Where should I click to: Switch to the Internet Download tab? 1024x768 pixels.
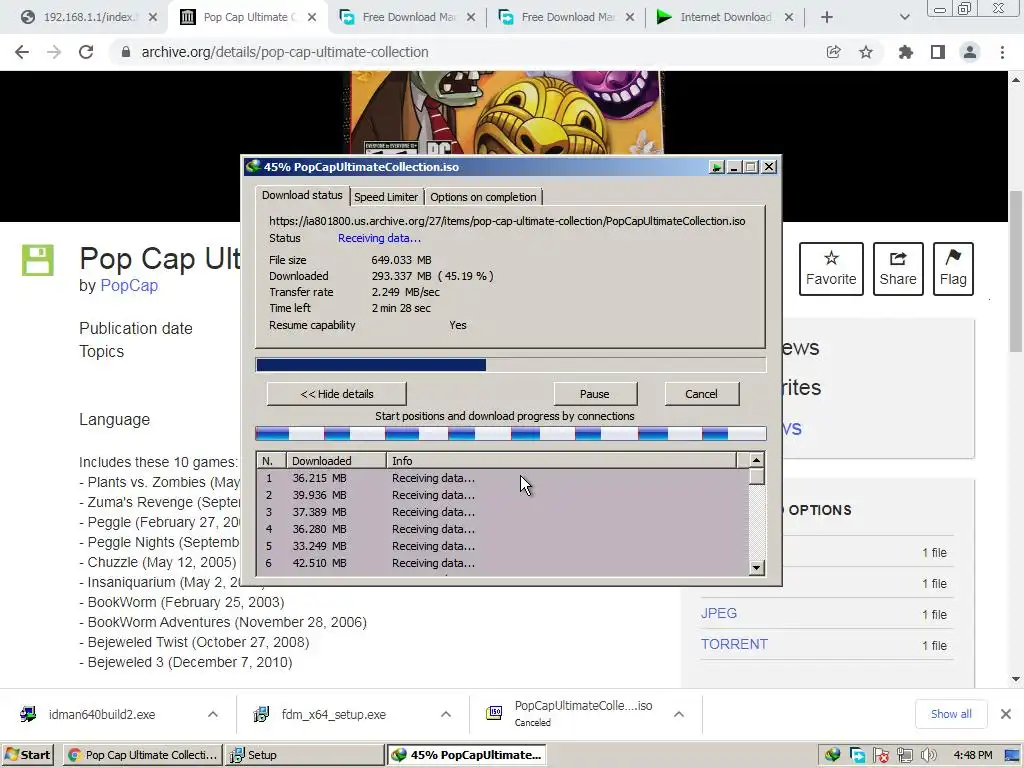(x=725, y=17)
